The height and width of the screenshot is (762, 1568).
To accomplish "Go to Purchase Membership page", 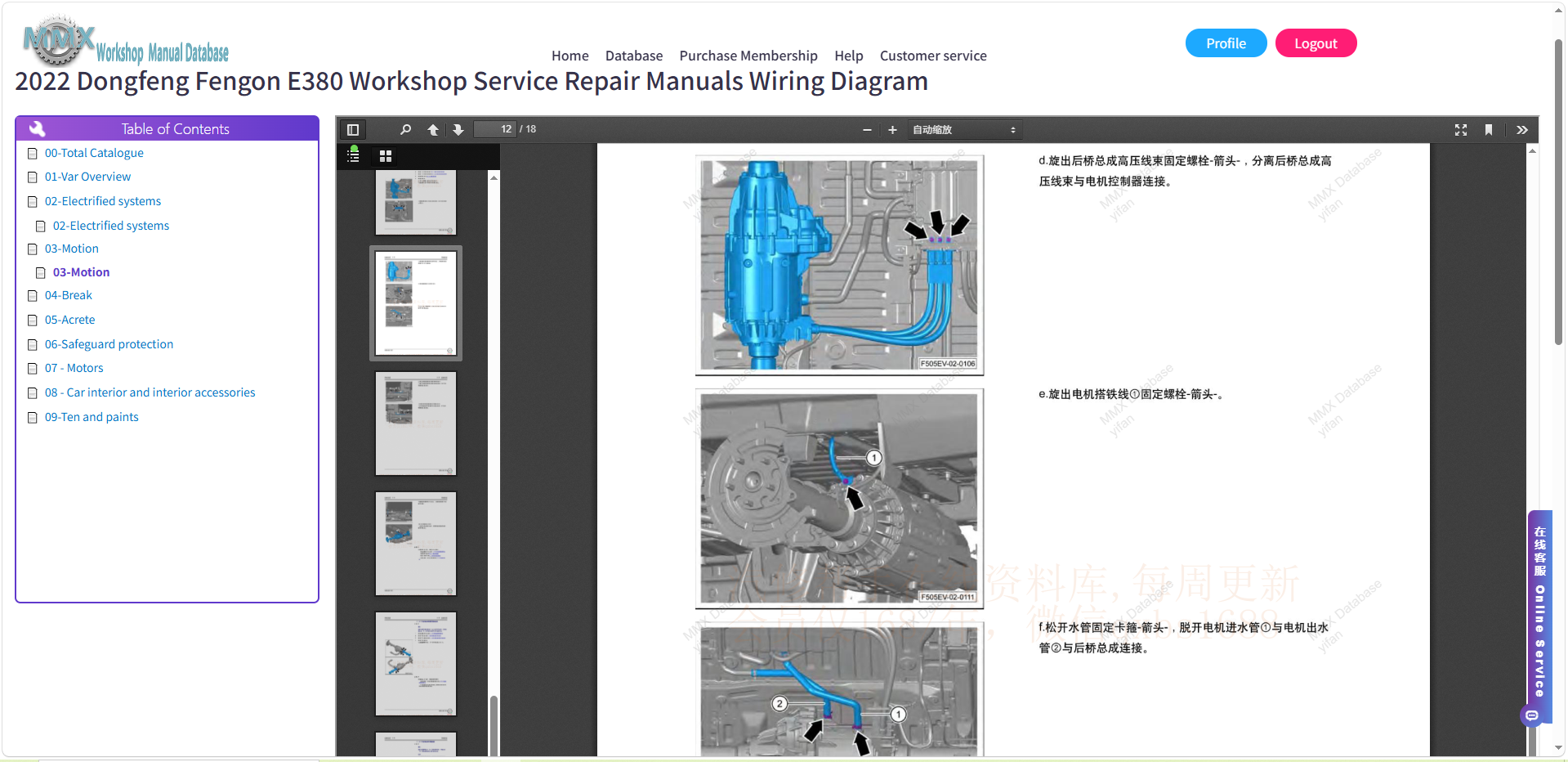I will click(x=748, y=56).
